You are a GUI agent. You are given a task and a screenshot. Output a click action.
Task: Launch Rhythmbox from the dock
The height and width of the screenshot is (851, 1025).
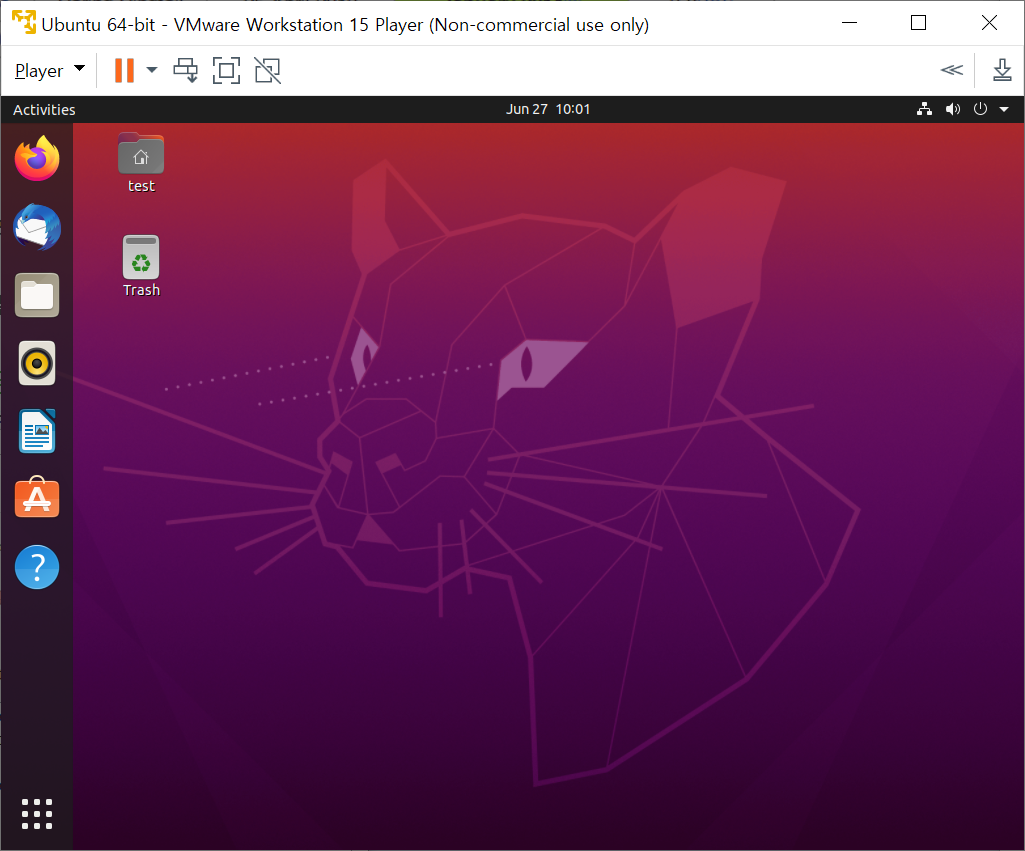[37, 363]
